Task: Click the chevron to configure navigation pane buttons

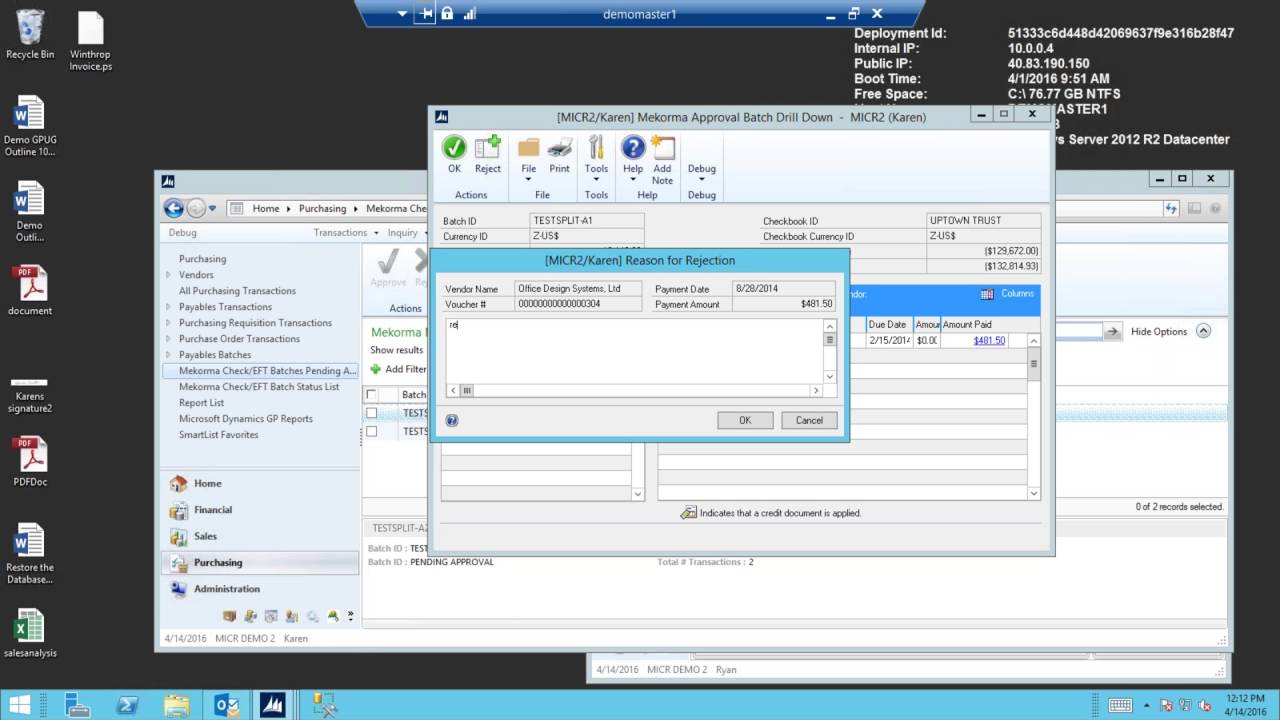Action: click(x=350, y=616)
